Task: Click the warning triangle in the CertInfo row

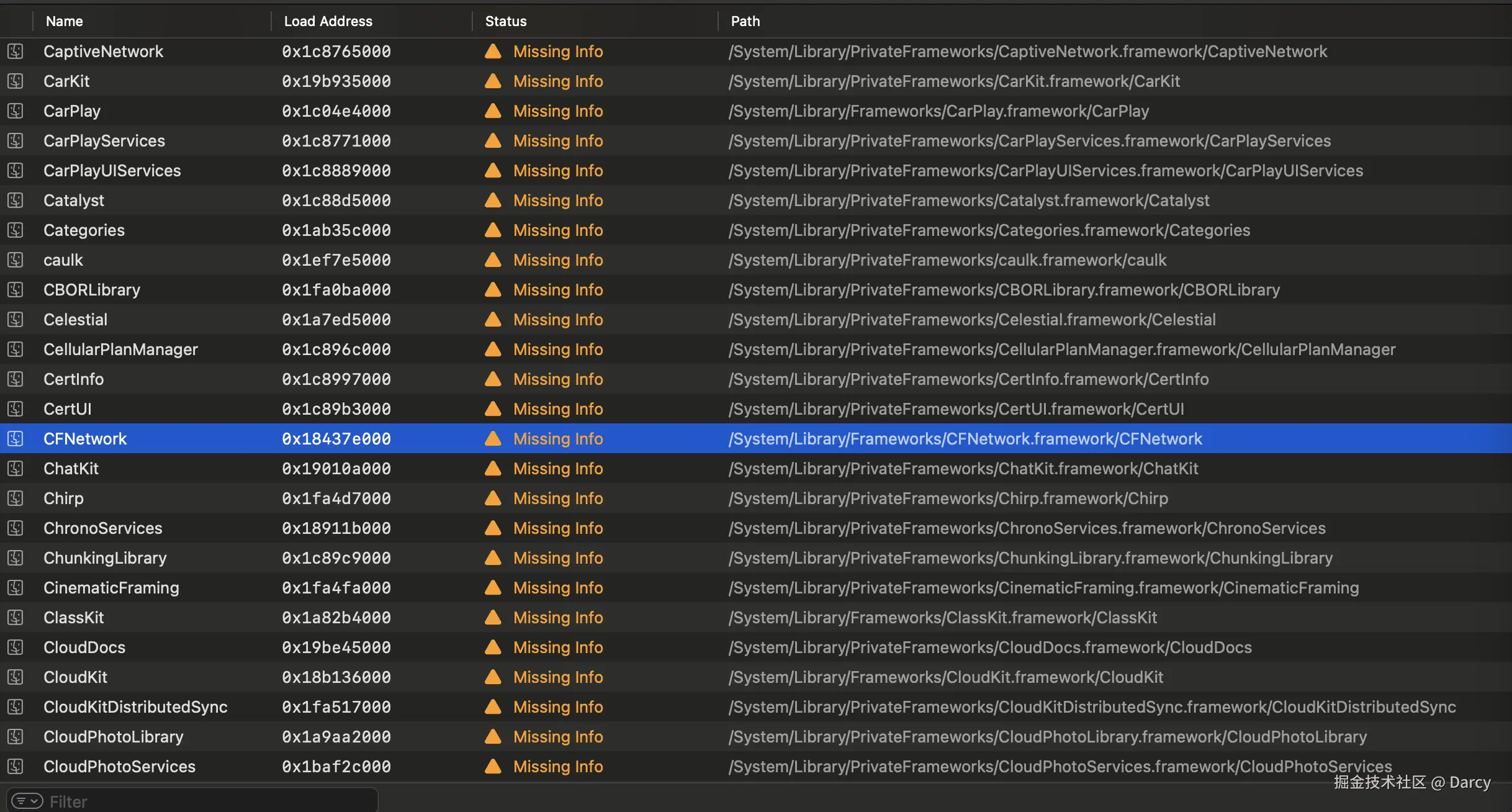Action: (x=493, y=379)
